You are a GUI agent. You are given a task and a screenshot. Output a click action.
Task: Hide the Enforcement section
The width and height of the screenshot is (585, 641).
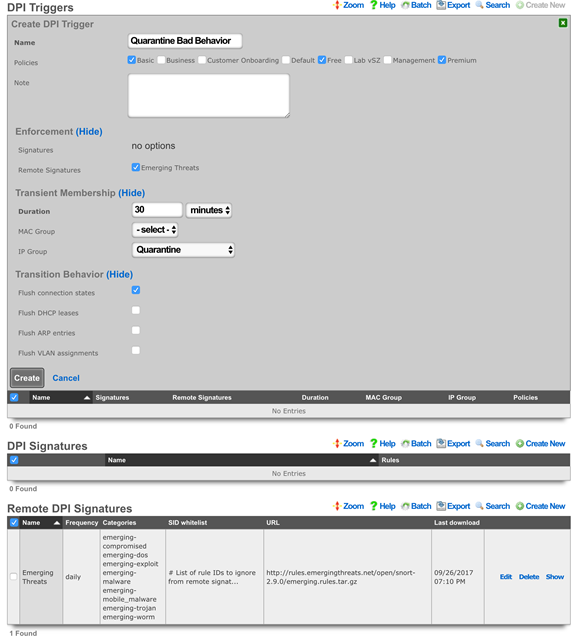pyautogui.click(x=89, y=132)
